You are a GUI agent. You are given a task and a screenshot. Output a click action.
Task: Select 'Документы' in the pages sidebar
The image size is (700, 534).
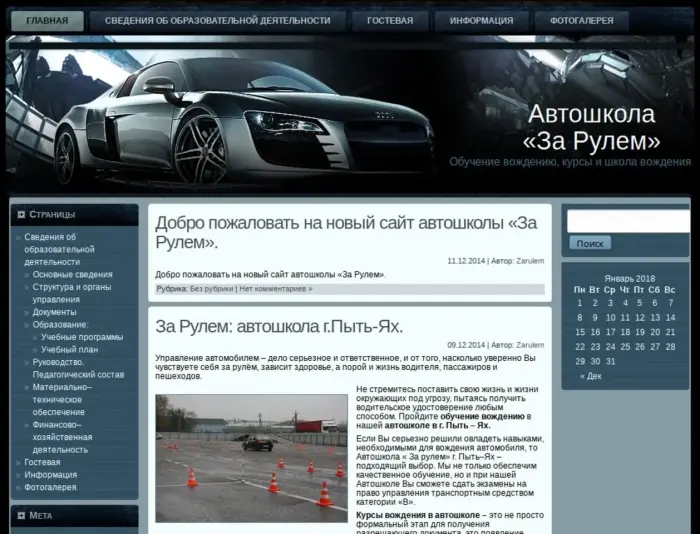coord(54,312)
